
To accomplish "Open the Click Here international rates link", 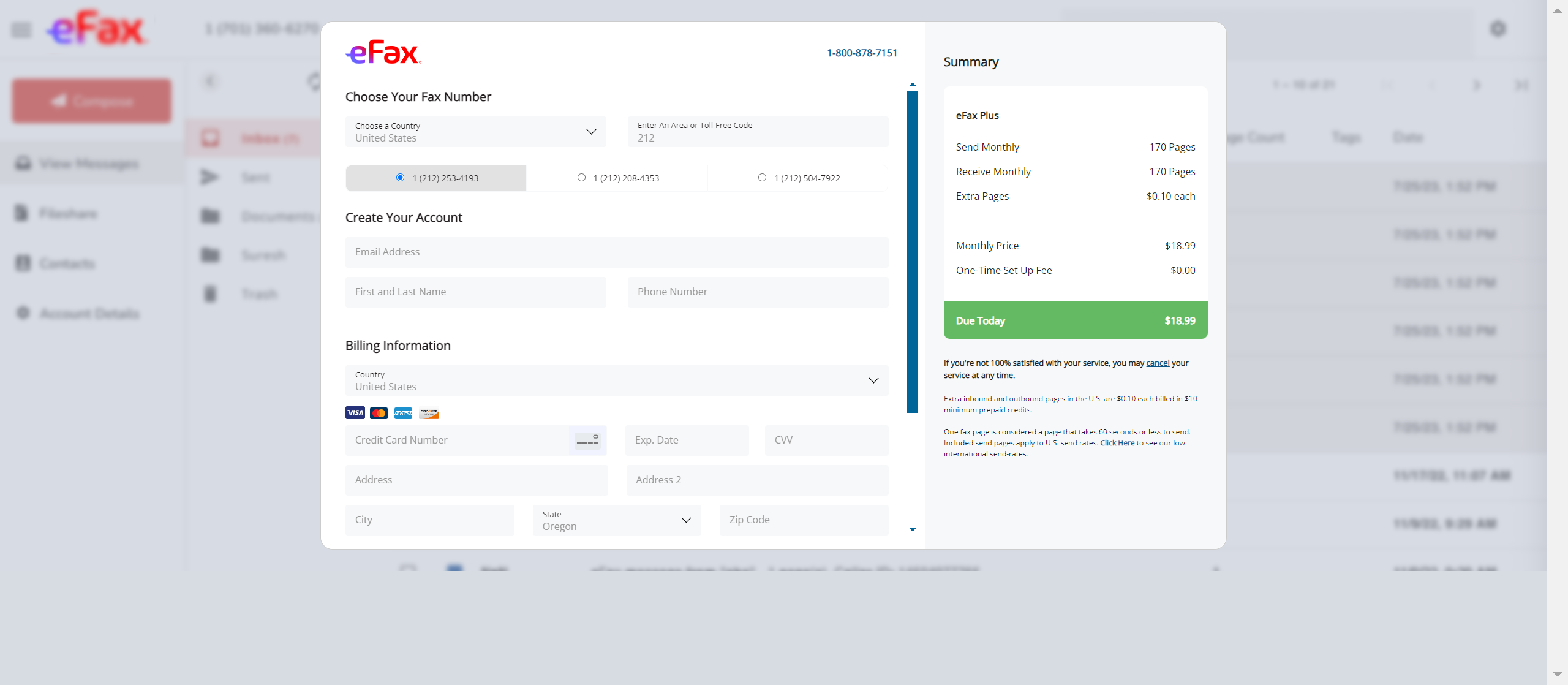I will click(1117, 443).
